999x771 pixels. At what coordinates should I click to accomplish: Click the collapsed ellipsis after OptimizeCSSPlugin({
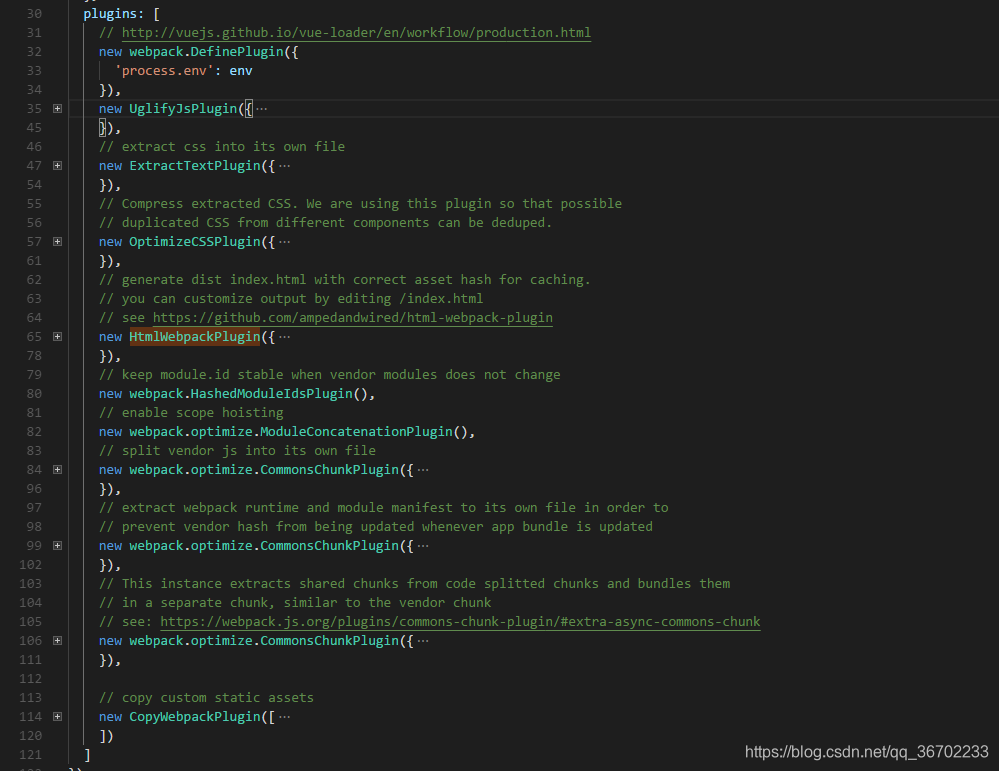[x=284, y=241]
